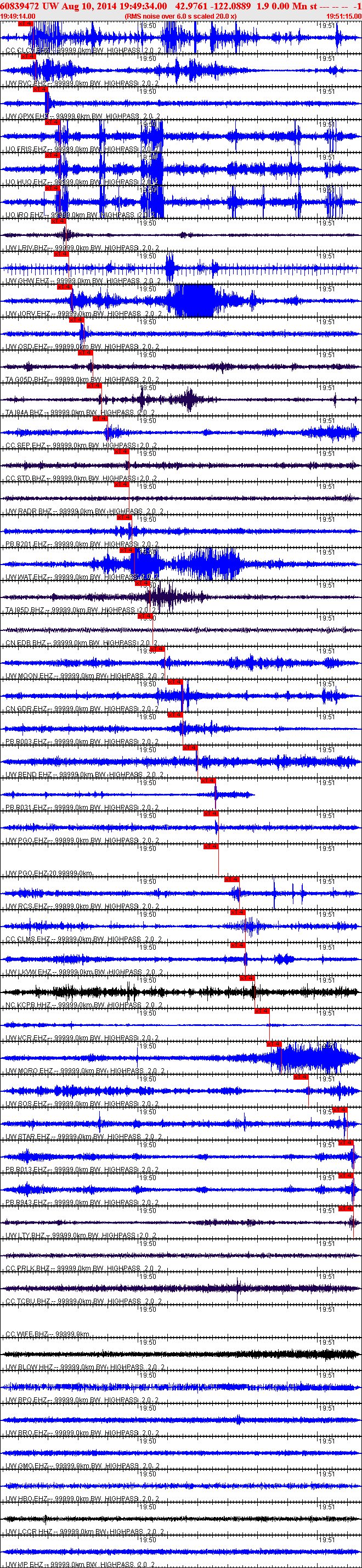Select the UW RADR BHZ station label
This screenshot has width=362, height=1568.
click(x=83, y=511)
